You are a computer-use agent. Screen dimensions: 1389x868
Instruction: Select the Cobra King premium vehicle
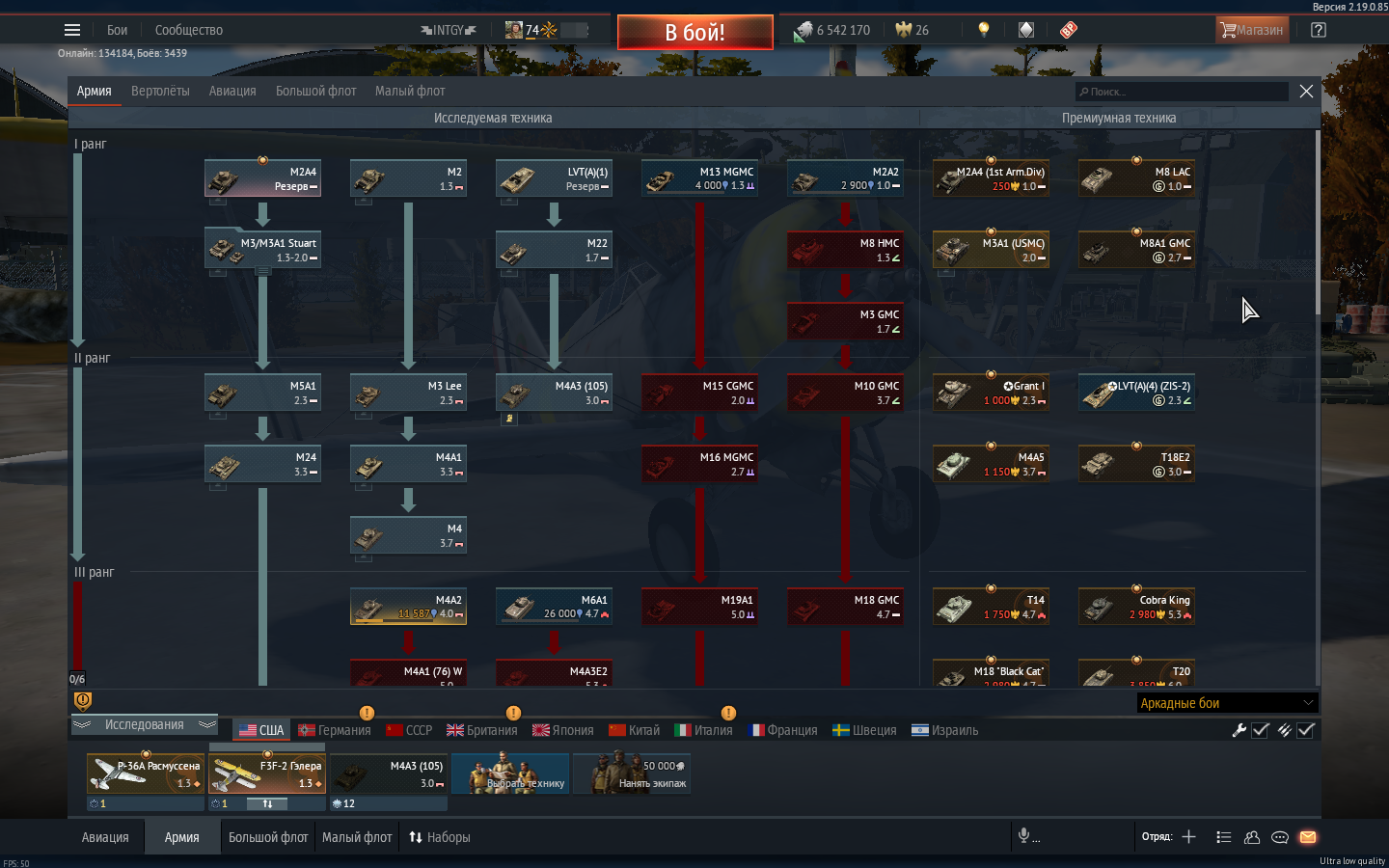[x=1136, y=608]
